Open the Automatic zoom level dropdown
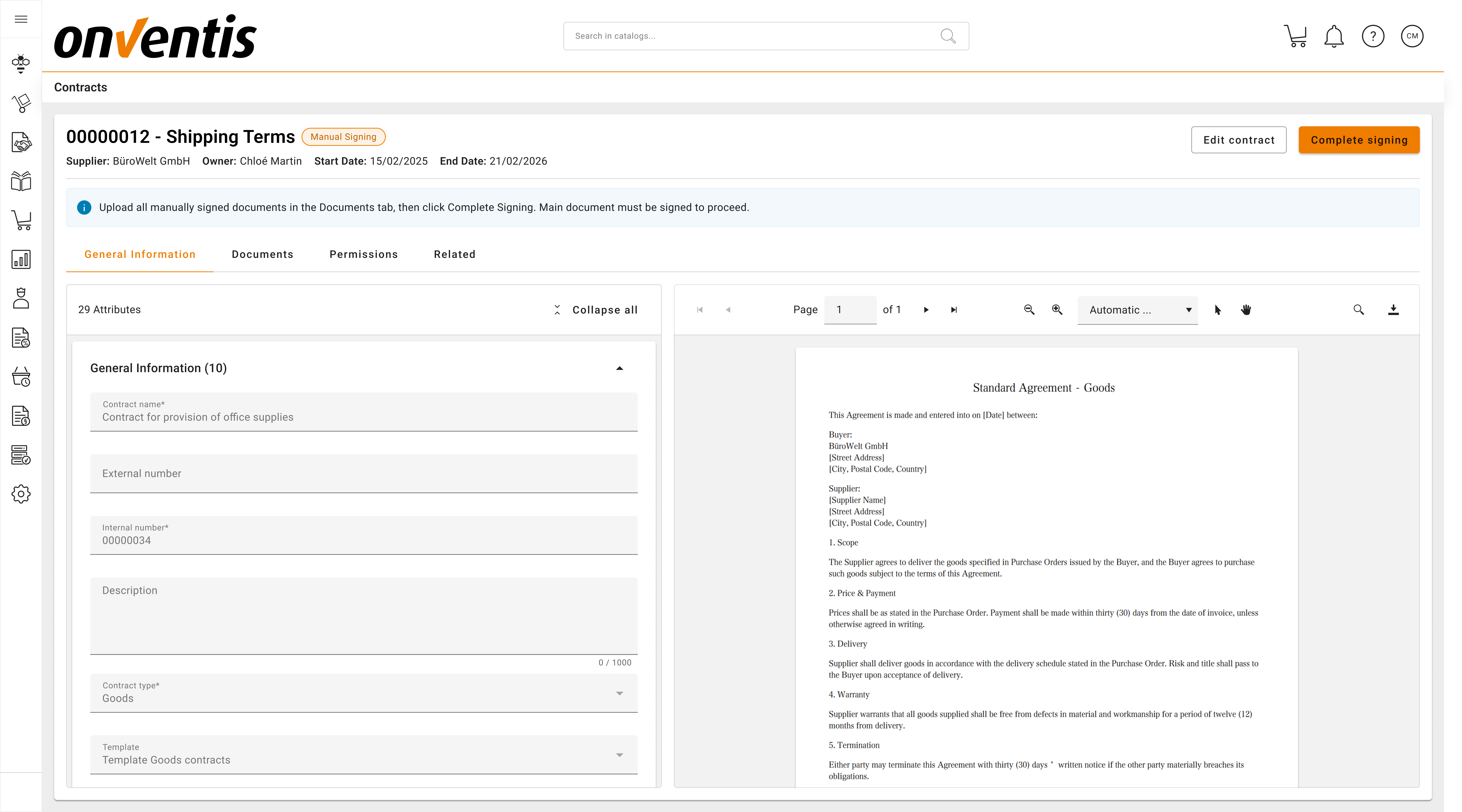This screenshot has width=1462, height=812. [x=1137, y=310]
